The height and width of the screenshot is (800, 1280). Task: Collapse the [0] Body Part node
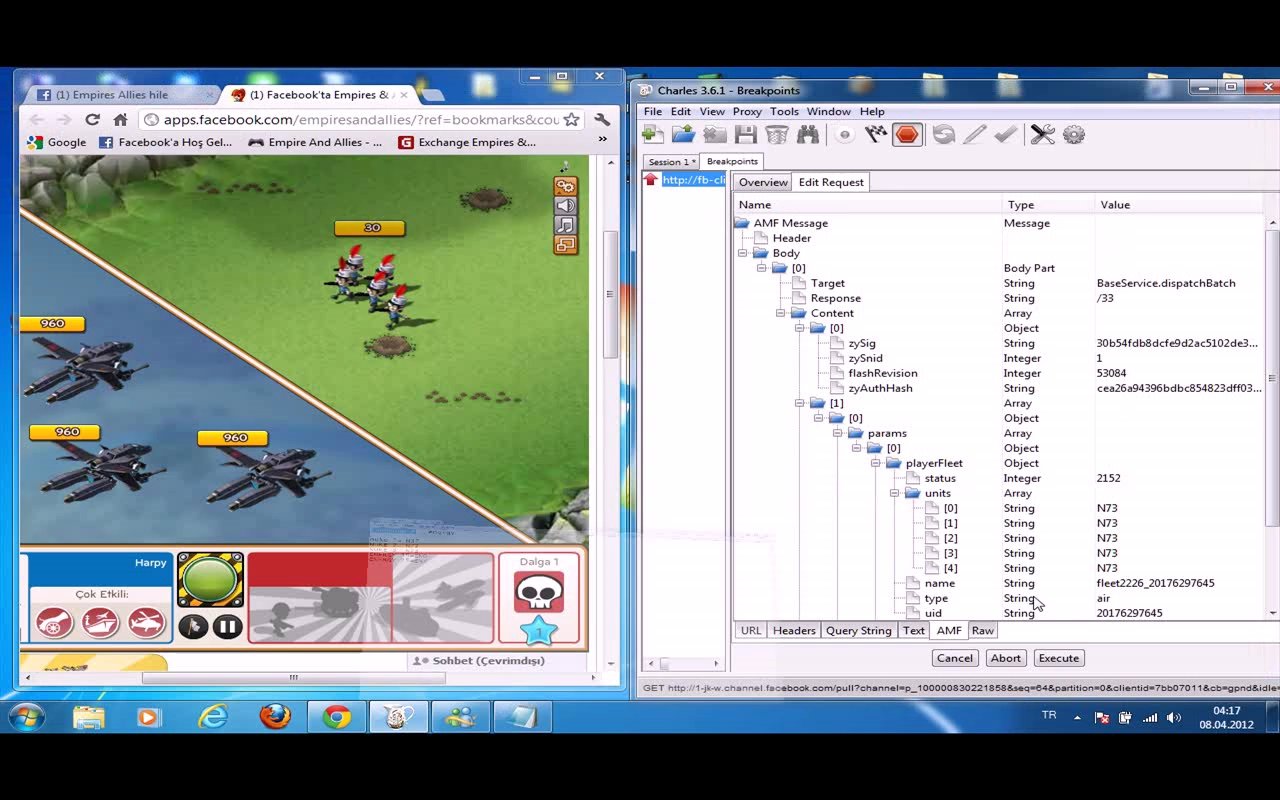(762, 268)
